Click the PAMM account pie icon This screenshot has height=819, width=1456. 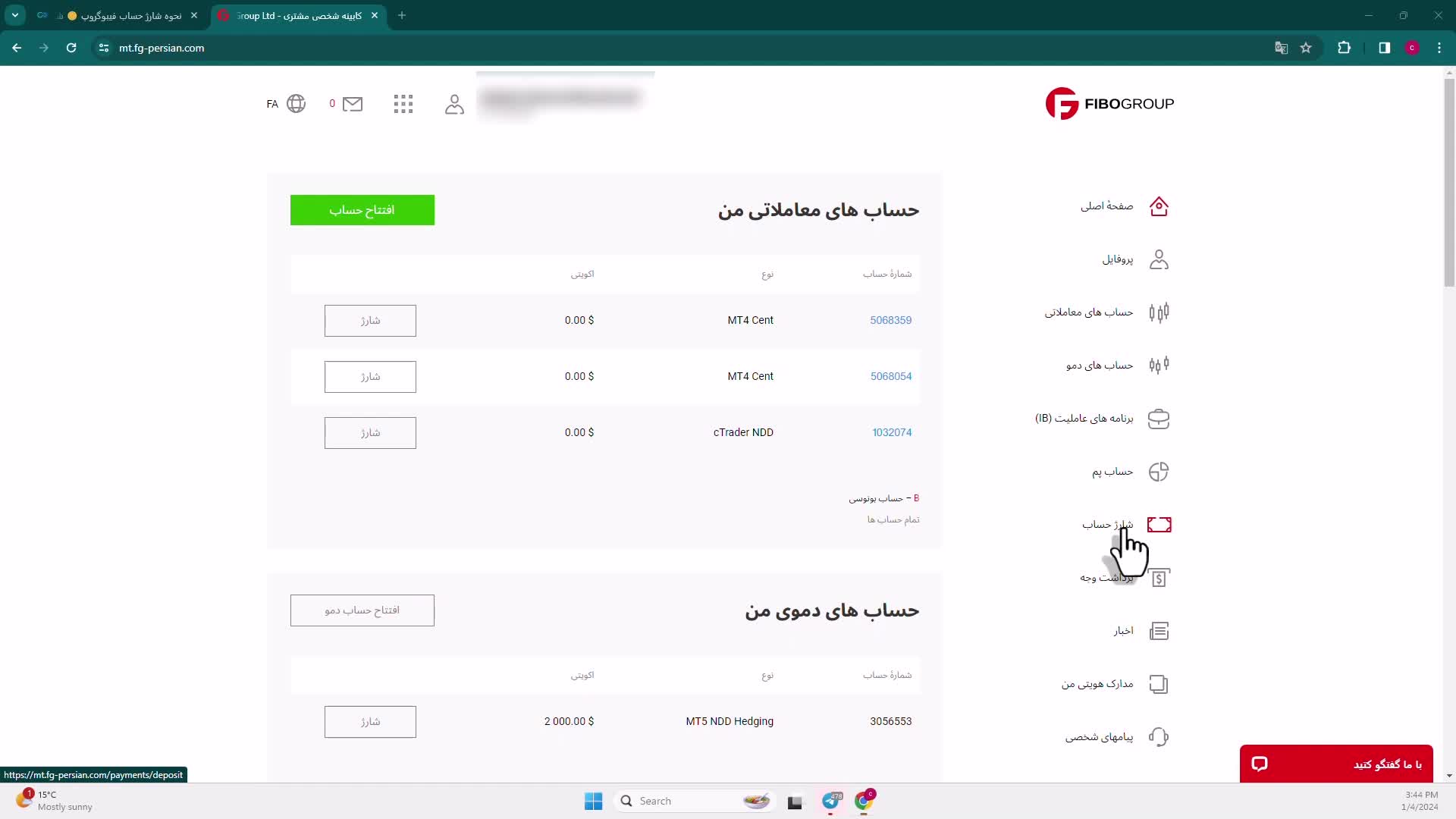point(1158,472)
